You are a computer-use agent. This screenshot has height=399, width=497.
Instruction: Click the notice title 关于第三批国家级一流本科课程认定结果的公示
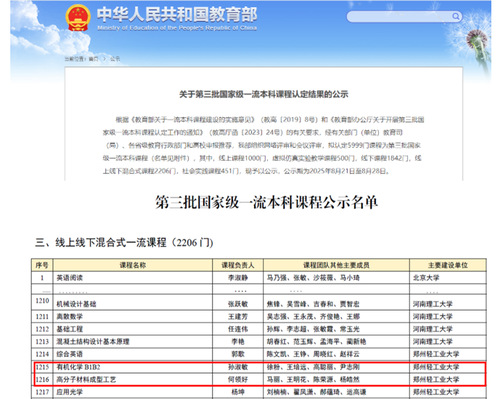(264, 94)
